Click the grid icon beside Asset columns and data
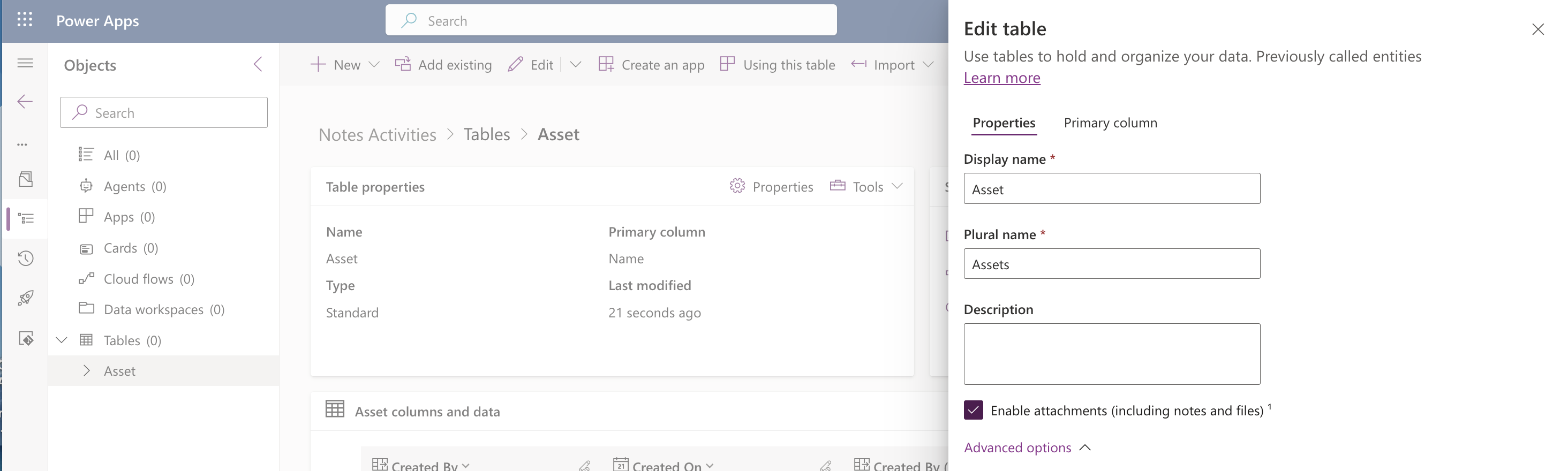The image size is (1568, 471). (335, 409)
